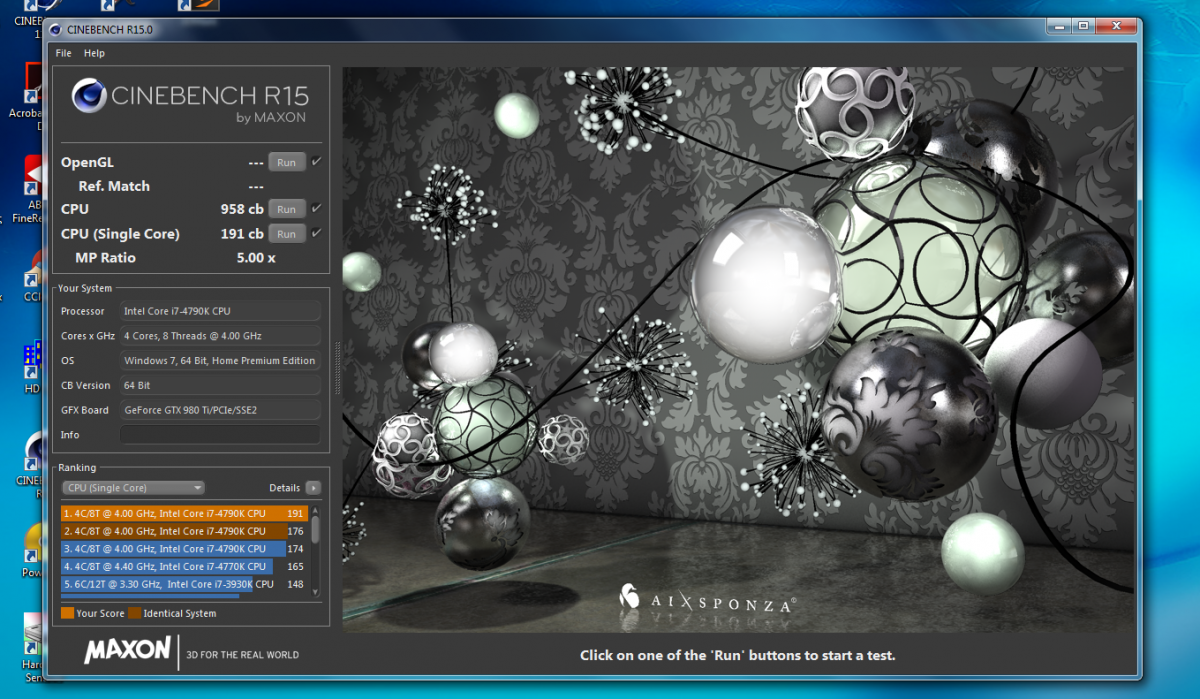Click the empty Info input field
Viewport: 1200px width, 699px height.
point(220,435)
